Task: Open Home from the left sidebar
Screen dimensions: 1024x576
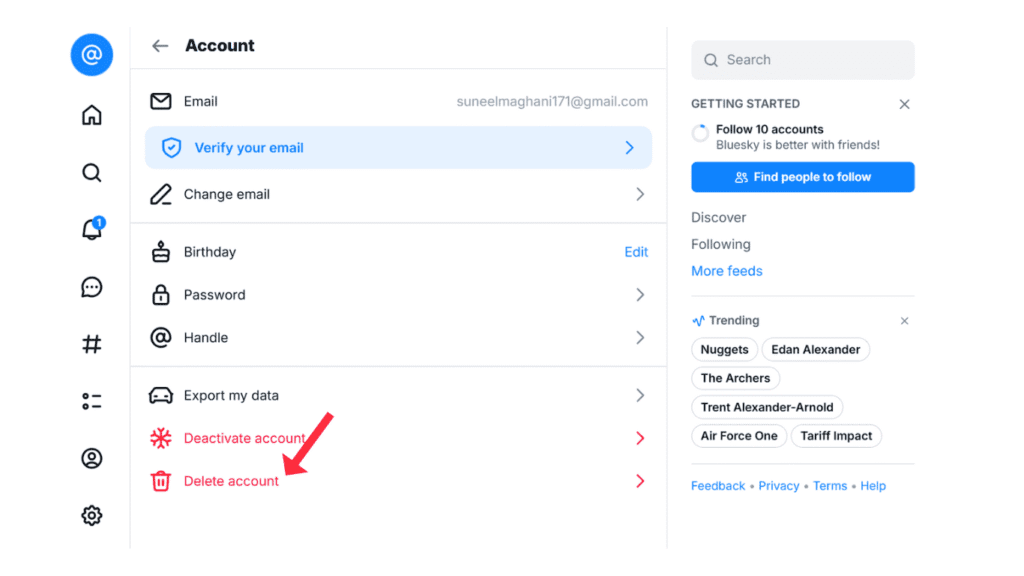Action: (x=92, y=115)
